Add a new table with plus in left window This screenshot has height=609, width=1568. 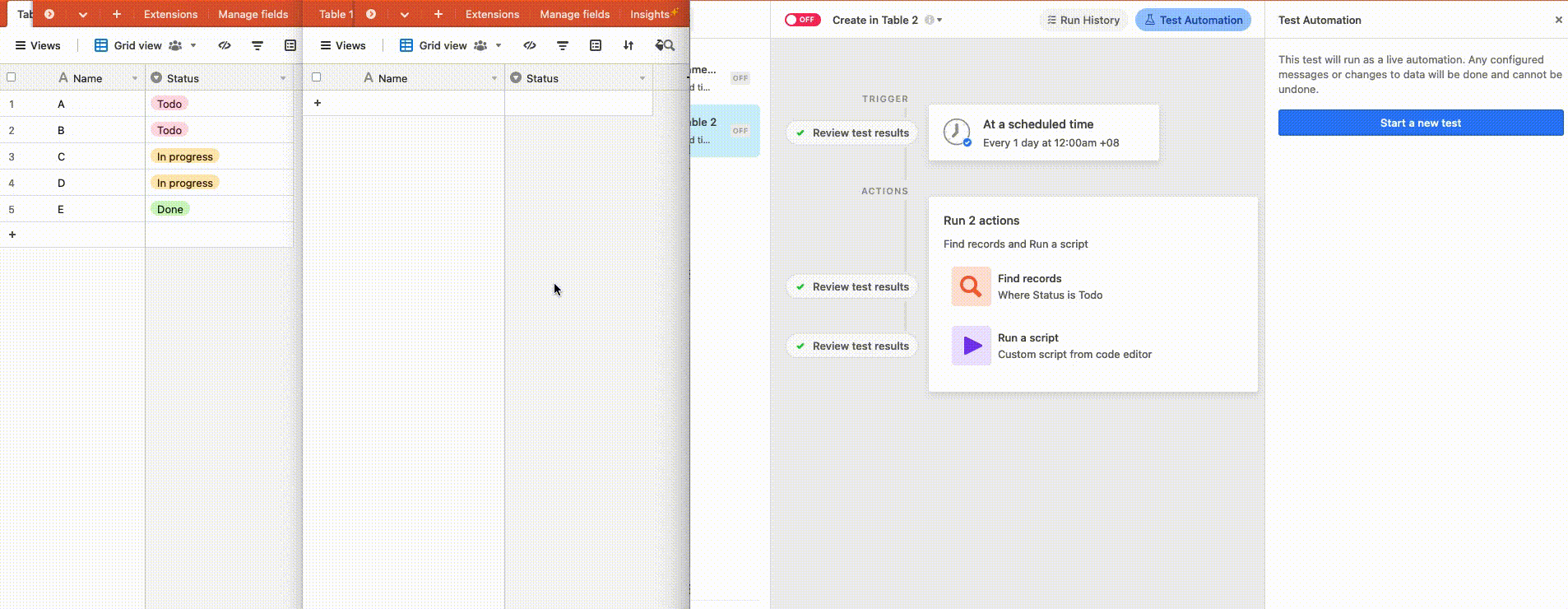pyautogui.click(x=117, y=14)
